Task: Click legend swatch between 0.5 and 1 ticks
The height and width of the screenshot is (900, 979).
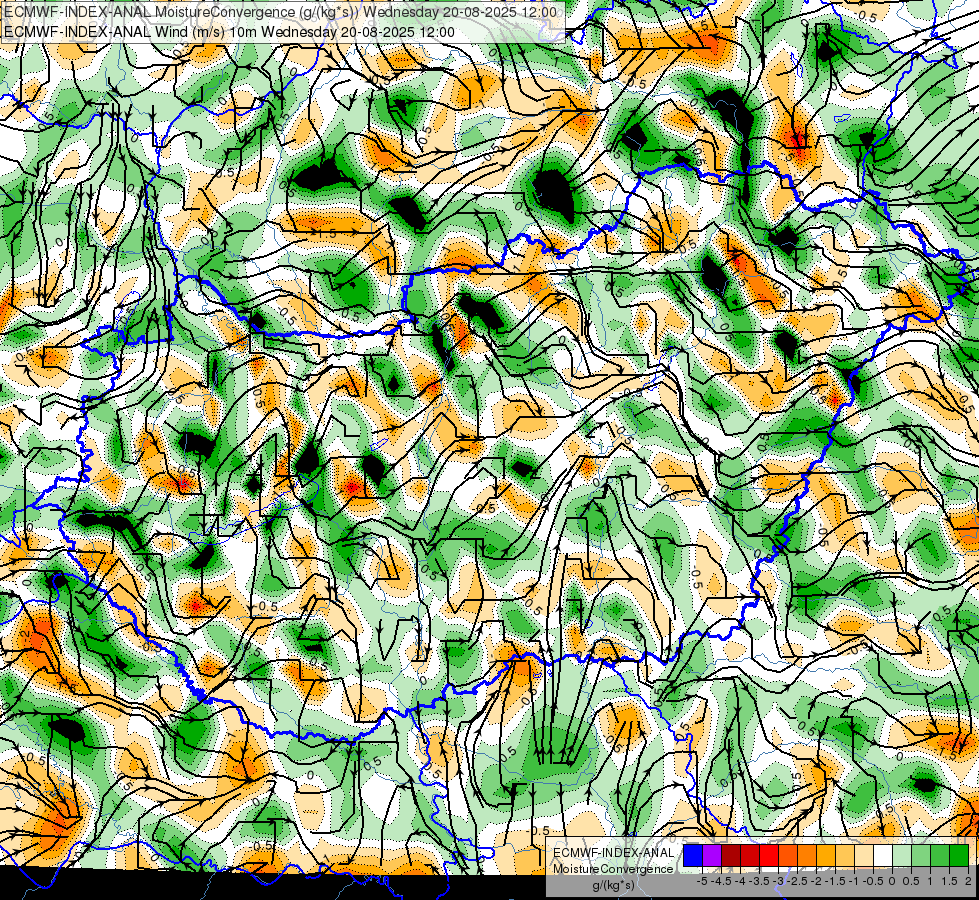Action: tap(921, 856)
